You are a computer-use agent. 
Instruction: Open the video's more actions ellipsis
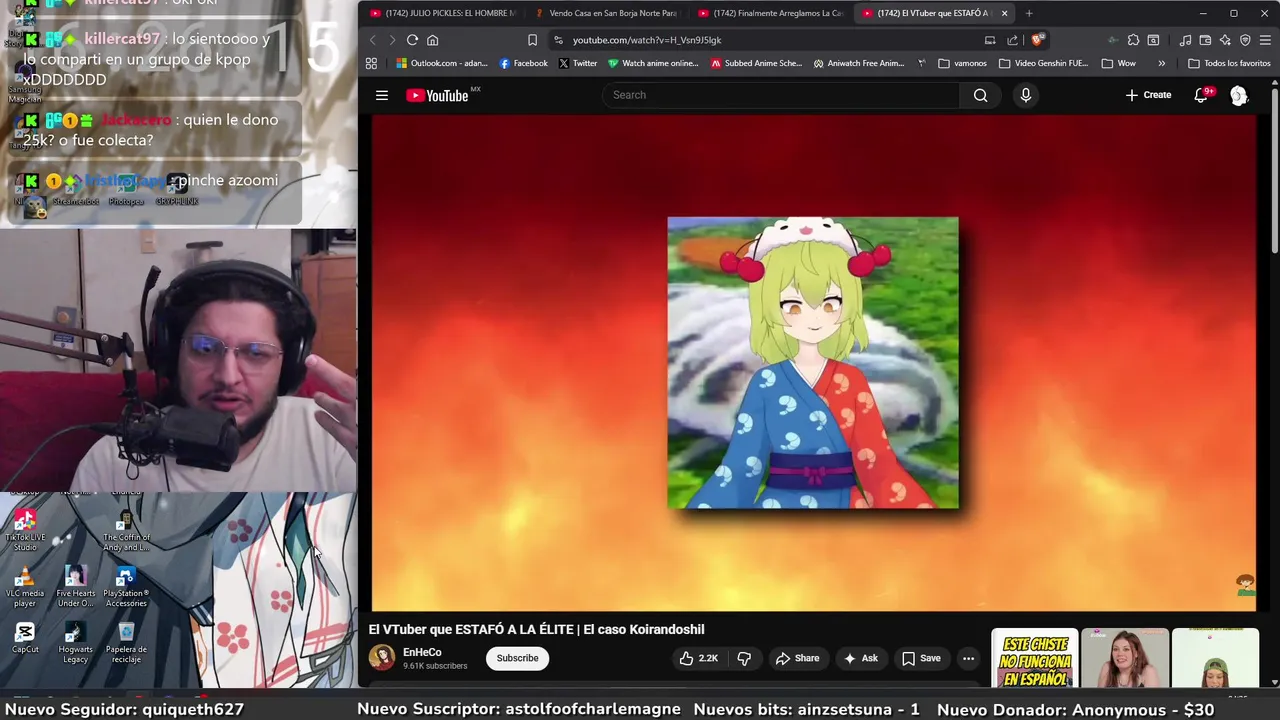click(x=968, y=658)
